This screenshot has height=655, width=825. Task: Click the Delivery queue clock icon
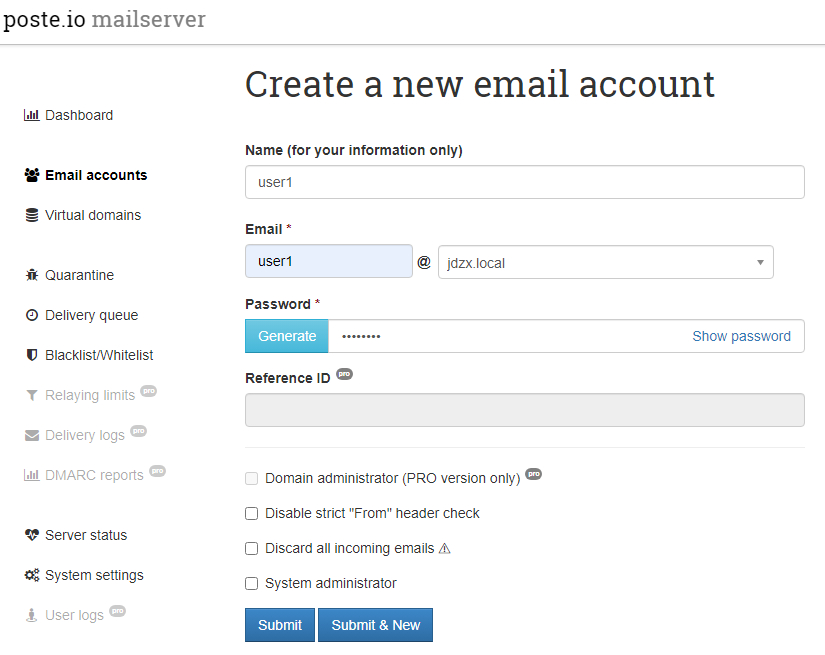pyautogui.click(x=32, y=315)
